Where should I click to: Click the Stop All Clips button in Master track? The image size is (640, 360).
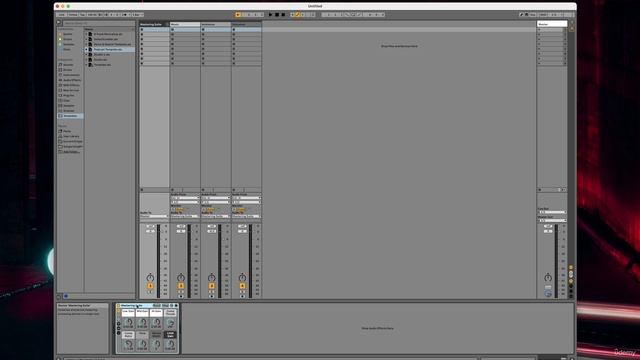(x=560, y=190)
